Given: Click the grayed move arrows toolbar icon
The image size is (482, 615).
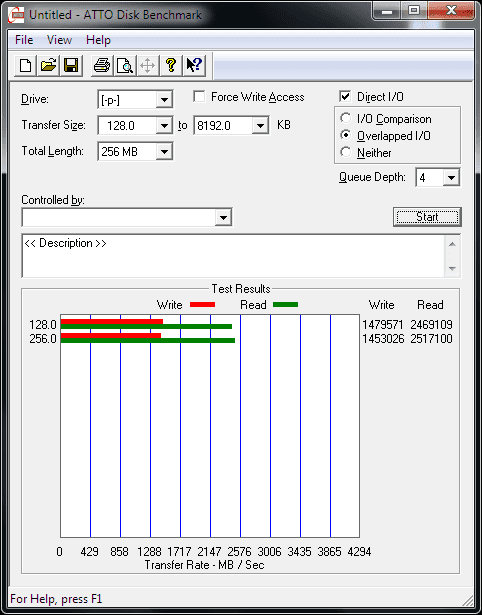Looking at the screenshot, I should click(147, 65).
